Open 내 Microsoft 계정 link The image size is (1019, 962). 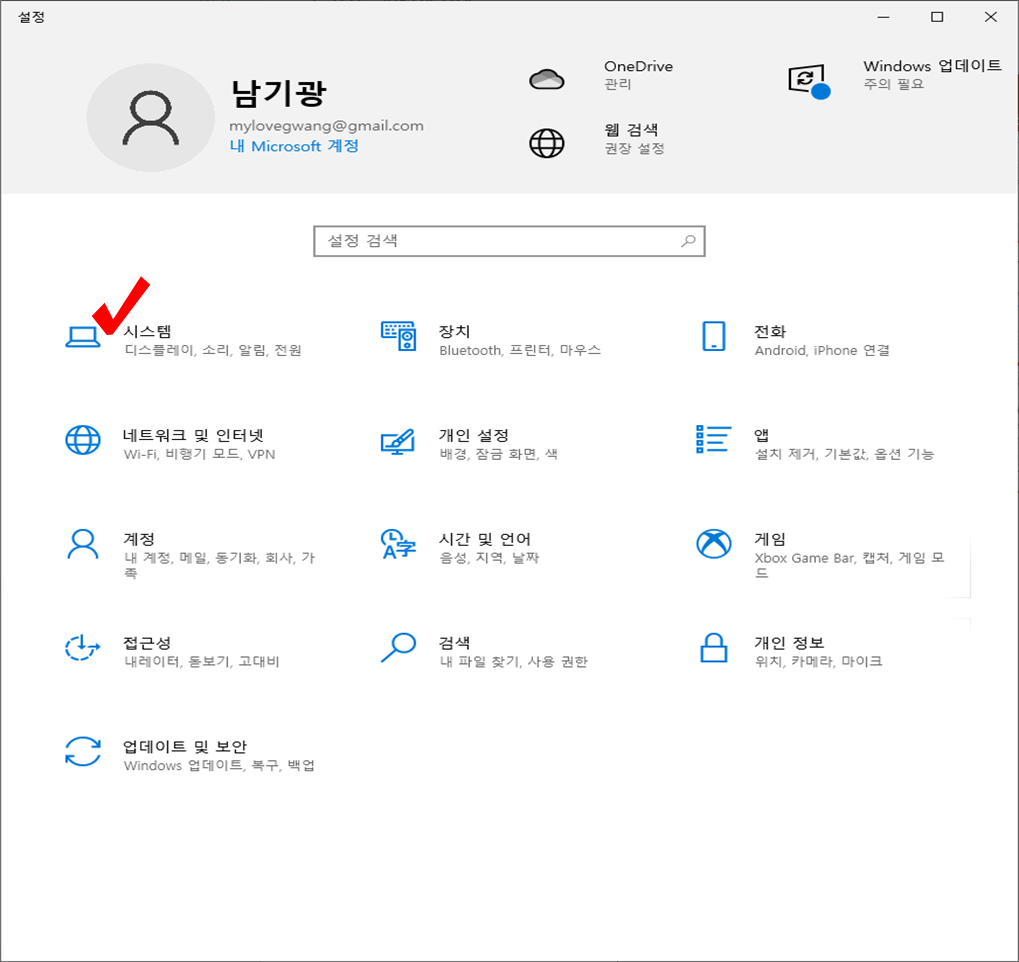(294, 146)
